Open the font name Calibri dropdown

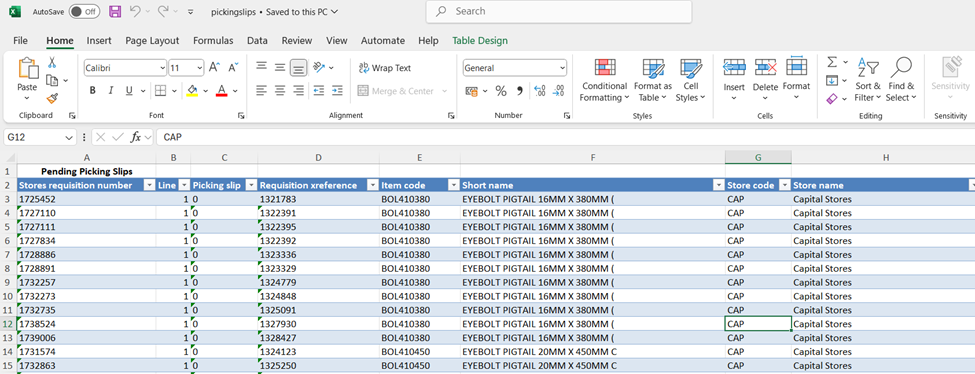click(x=163, y=68)
